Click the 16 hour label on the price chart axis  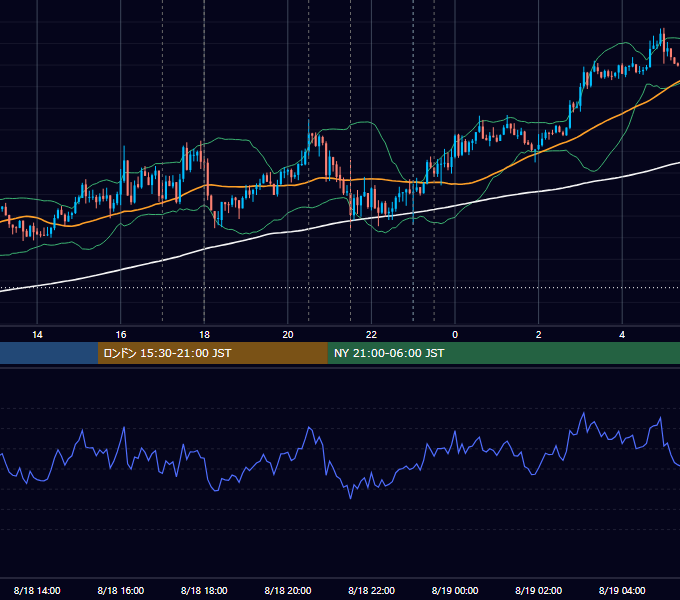pos(121,335)
